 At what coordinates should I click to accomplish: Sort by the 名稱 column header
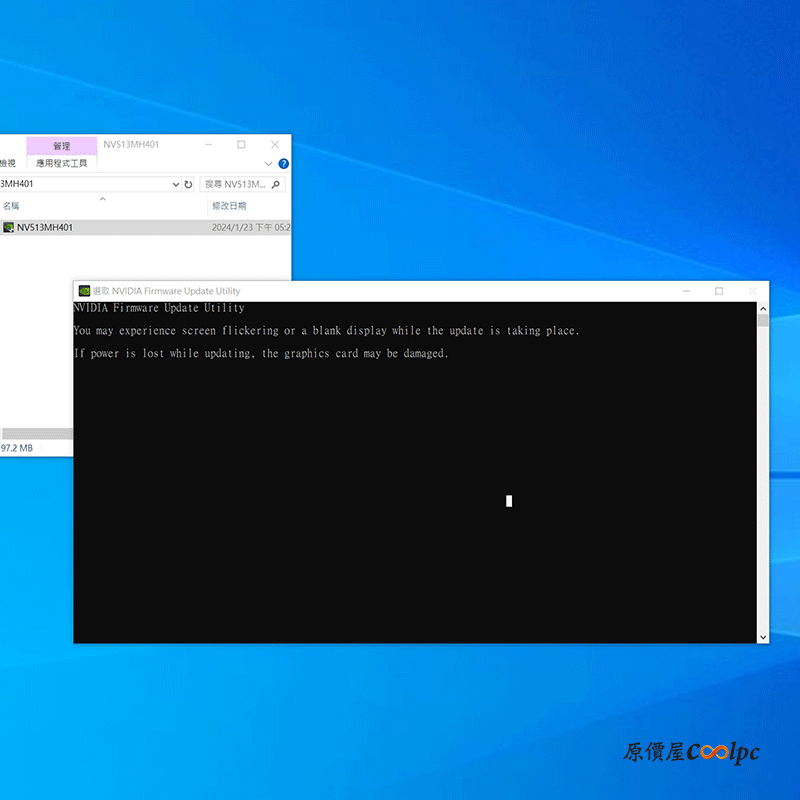(x=11, y=206)
